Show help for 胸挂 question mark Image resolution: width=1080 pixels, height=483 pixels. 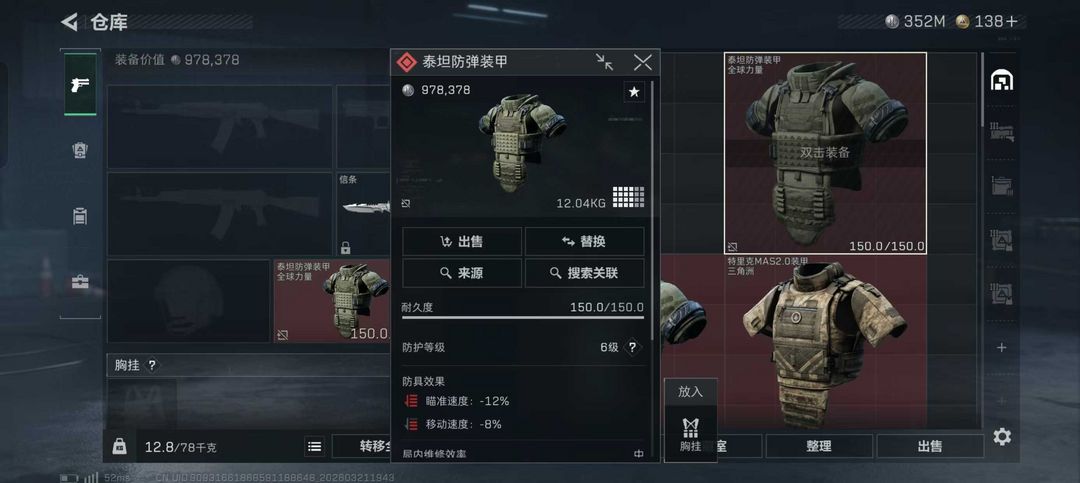[152, 365]
